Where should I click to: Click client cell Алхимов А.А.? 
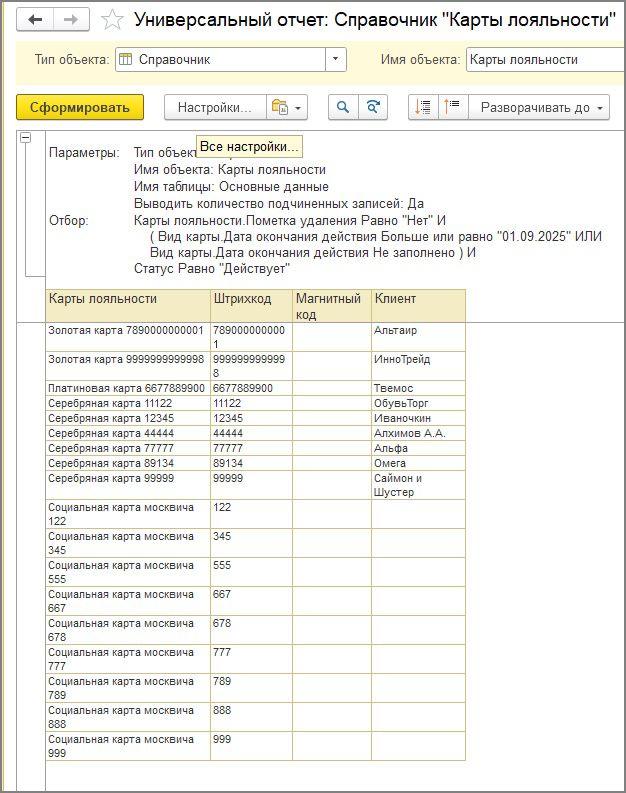[x=418, y=433]
